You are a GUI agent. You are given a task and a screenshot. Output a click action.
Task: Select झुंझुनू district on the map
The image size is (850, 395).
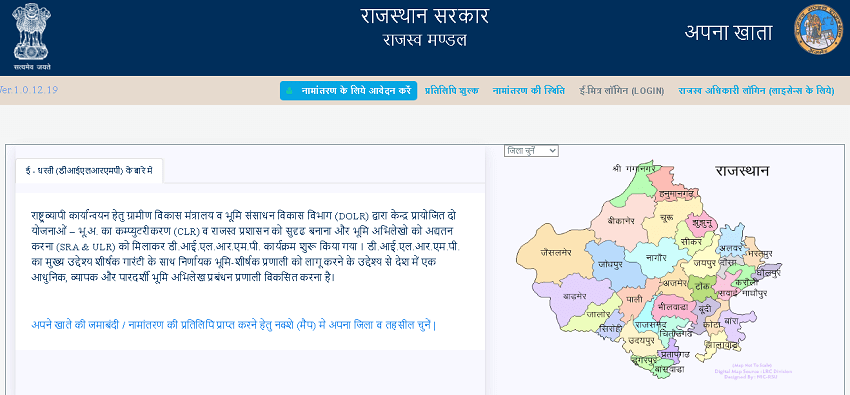pyautogui.click(x=701, y=222)
